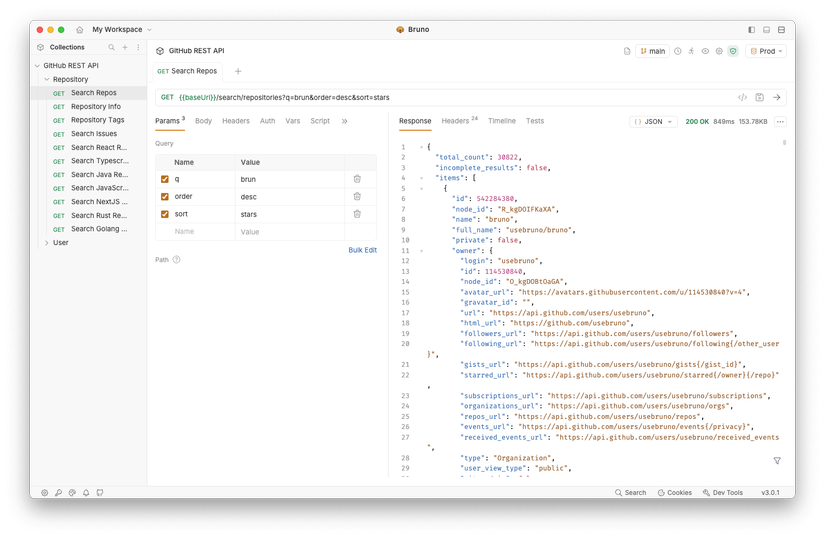Open the Tests tab
Viewport: 825px width, 538px height.
(x=535, y=121)
